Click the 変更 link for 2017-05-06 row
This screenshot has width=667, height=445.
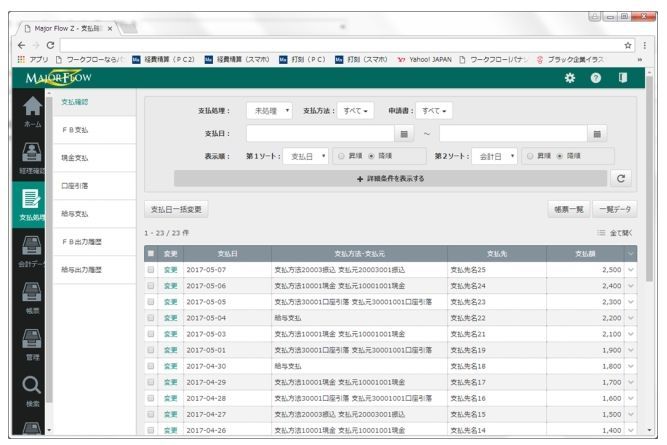pyautogui.click(x=169, y=285)
